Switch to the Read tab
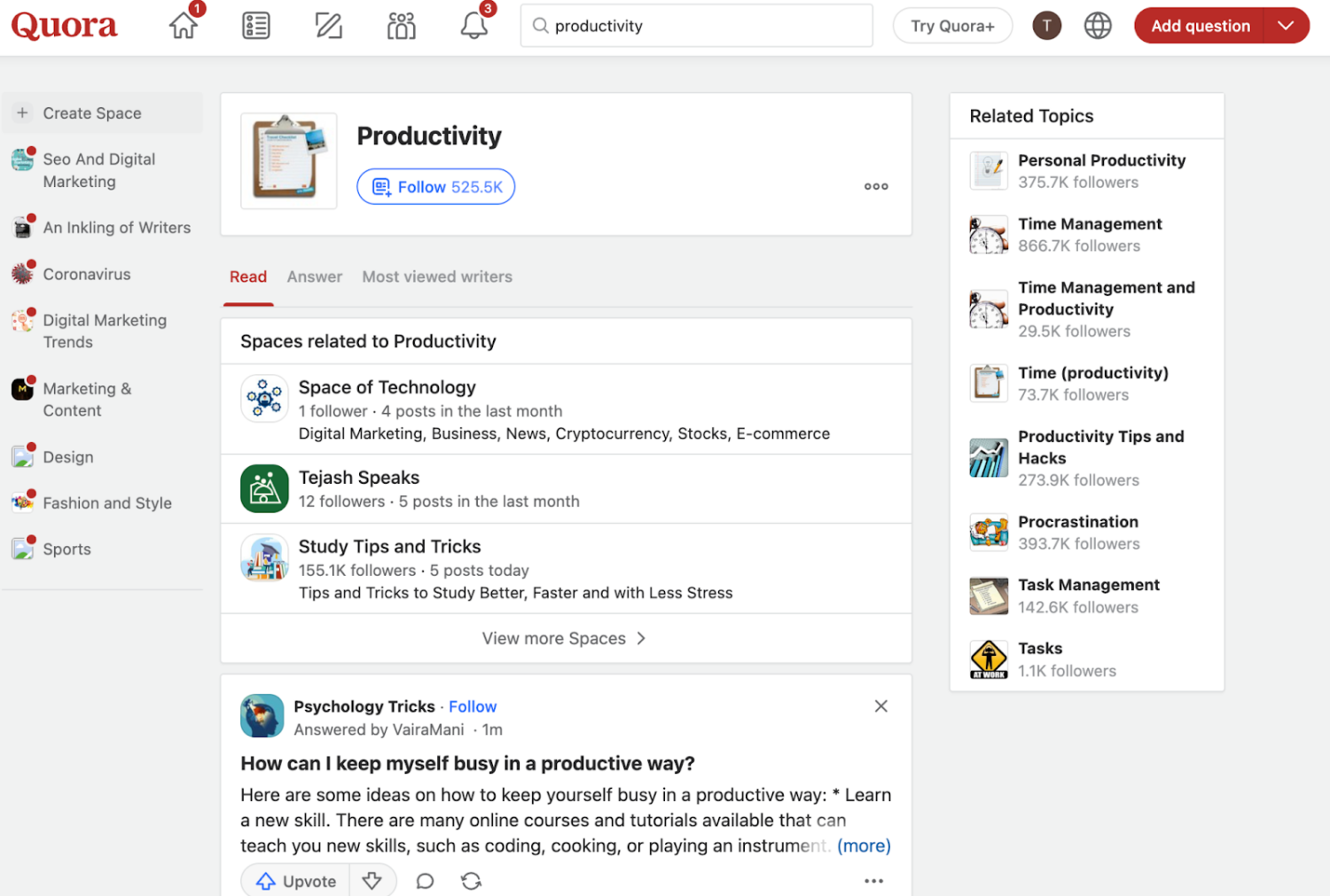 tap(248, 277)
